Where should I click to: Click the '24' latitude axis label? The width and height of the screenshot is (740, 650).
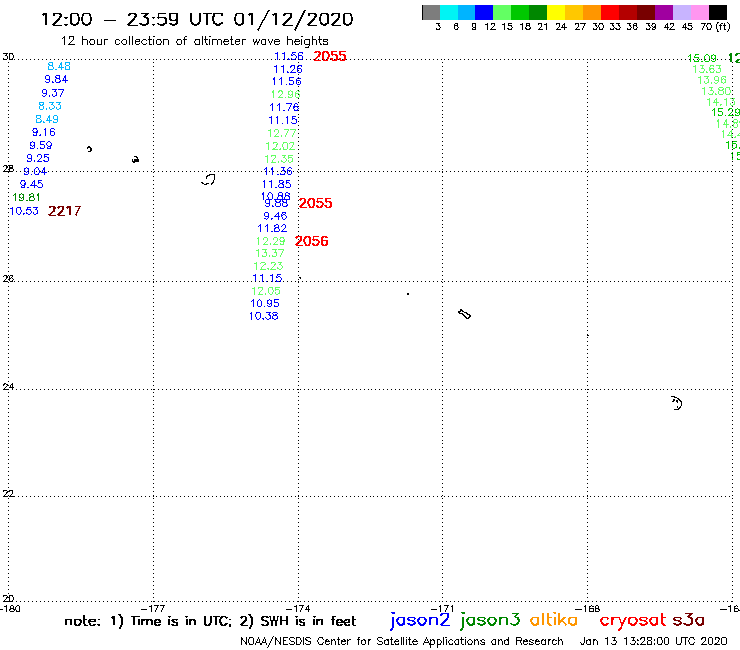(8, 387)
